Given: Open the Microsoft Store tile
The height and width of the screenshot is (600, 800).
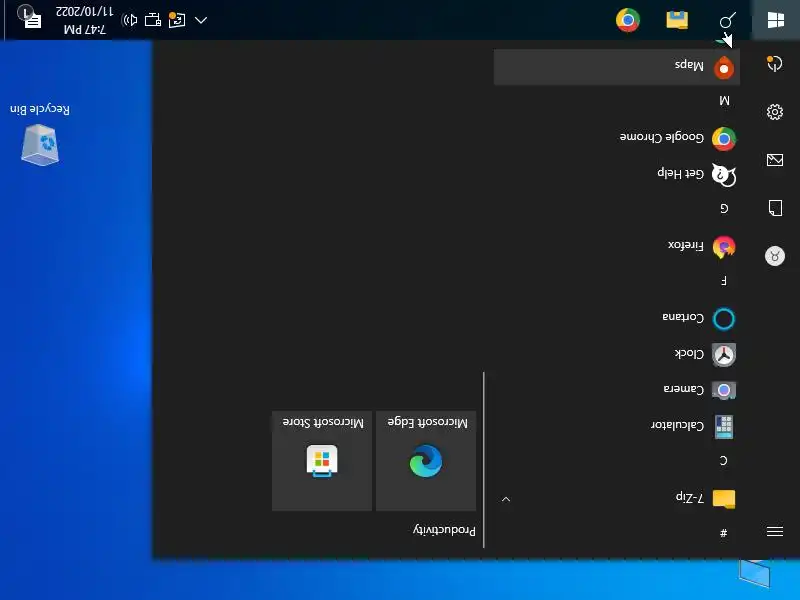Looking at the screenshot, I should pos(322,461).
